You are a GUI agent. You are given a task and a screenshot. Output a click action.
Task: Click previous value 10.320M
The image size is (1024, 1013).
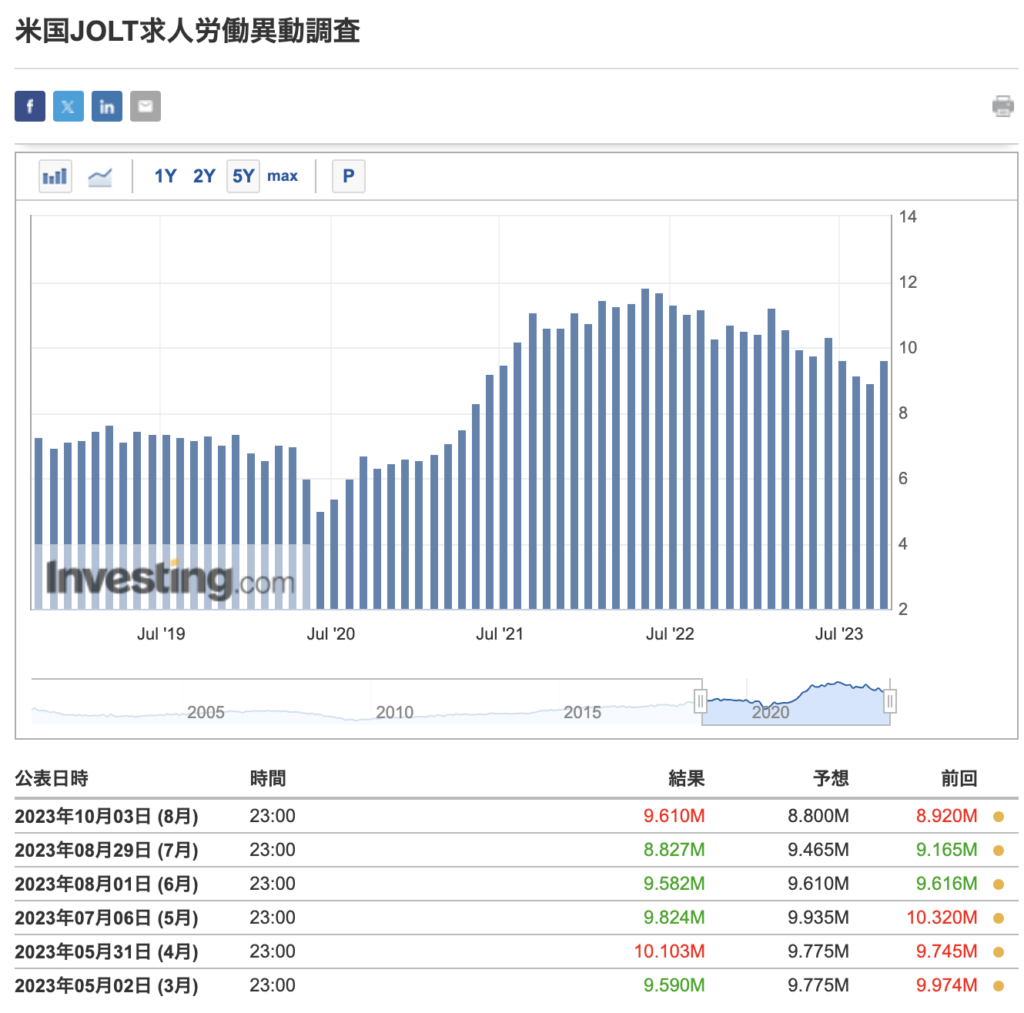(x=942, y=918)
